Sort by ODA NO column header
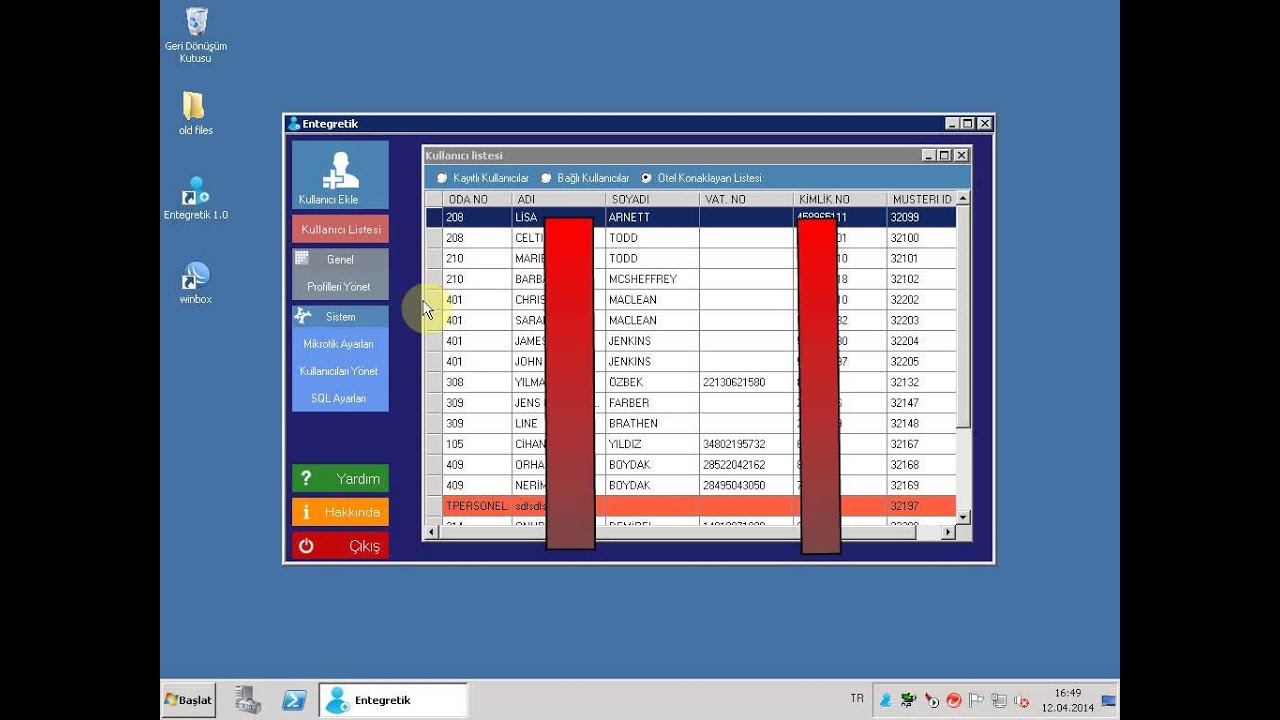 click(x=477, y=199)
